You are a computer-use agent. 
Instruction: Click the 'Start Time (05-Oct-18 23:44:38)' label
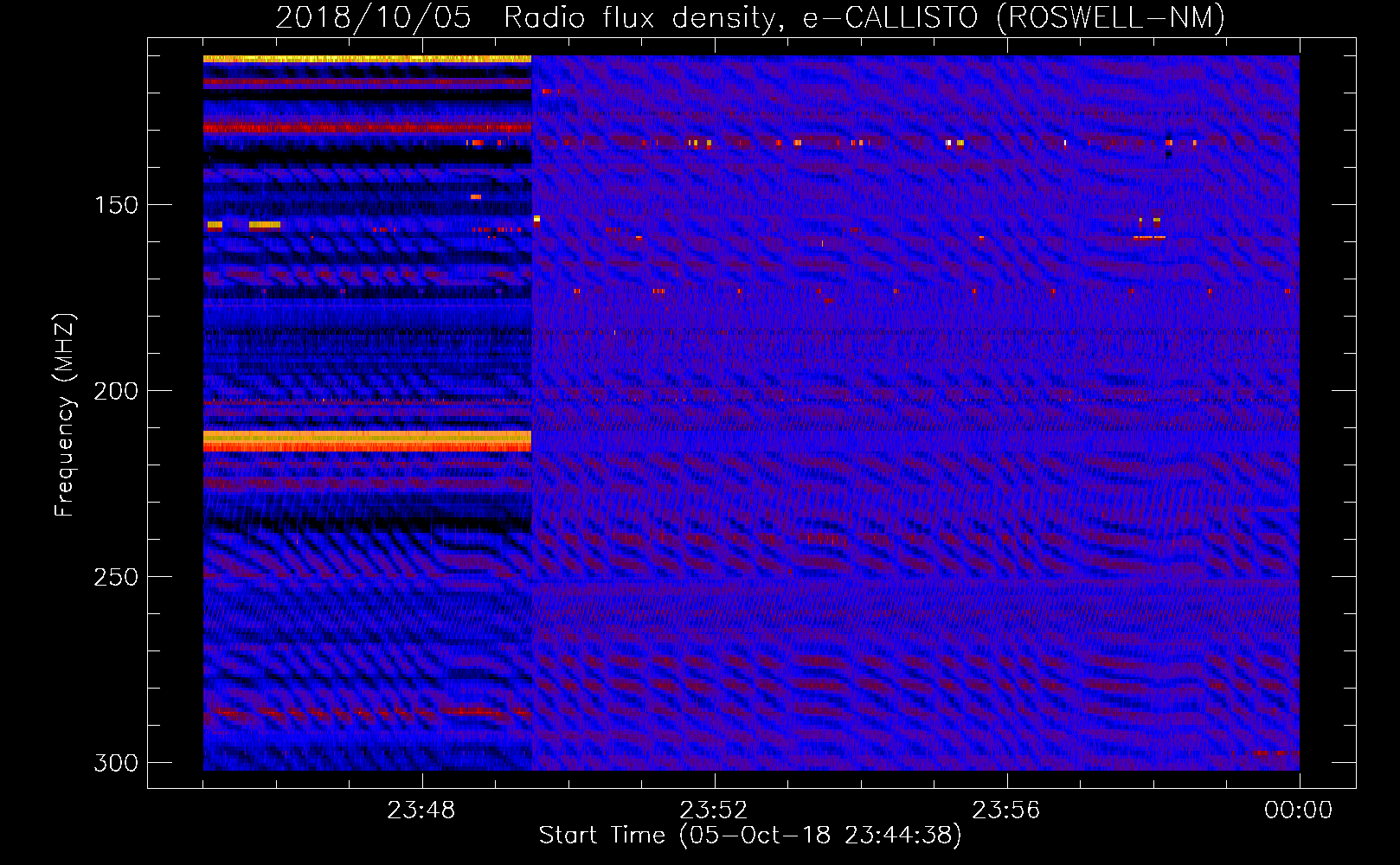point(750,836)
